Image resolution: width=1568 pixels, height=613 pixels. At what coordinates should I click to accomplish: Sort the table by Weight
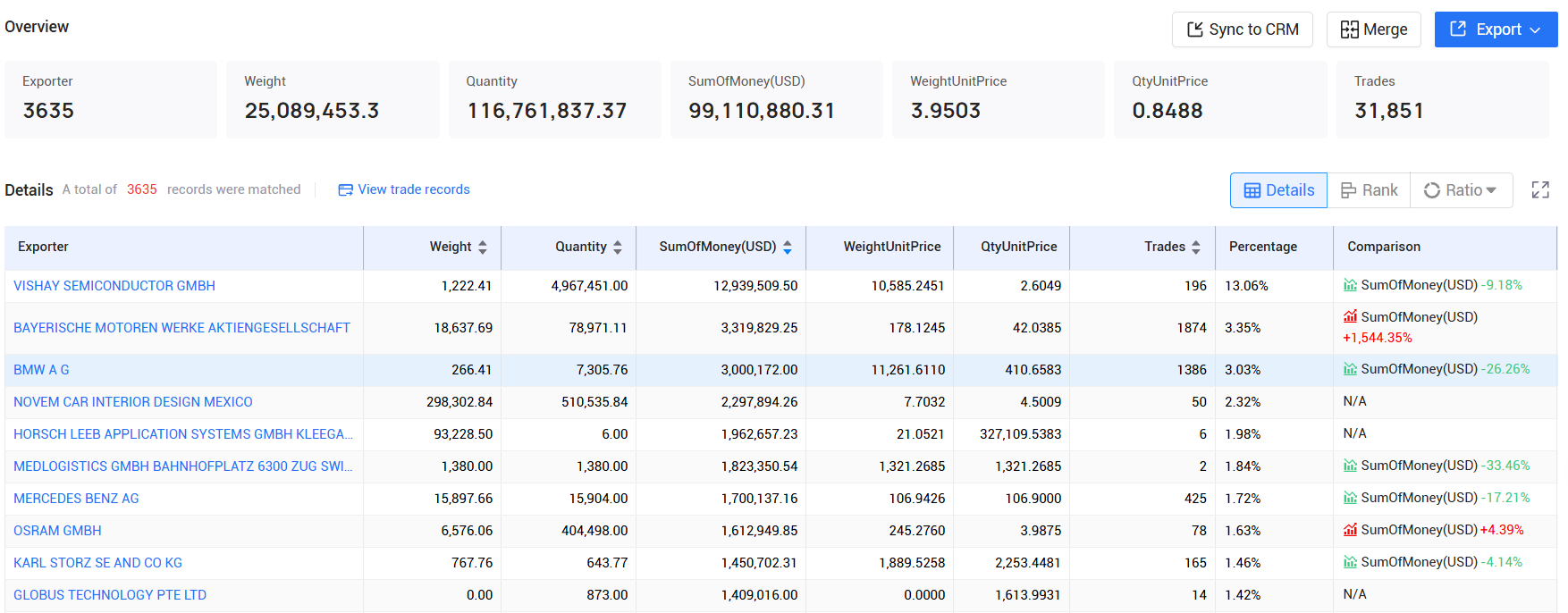[483, 248]
